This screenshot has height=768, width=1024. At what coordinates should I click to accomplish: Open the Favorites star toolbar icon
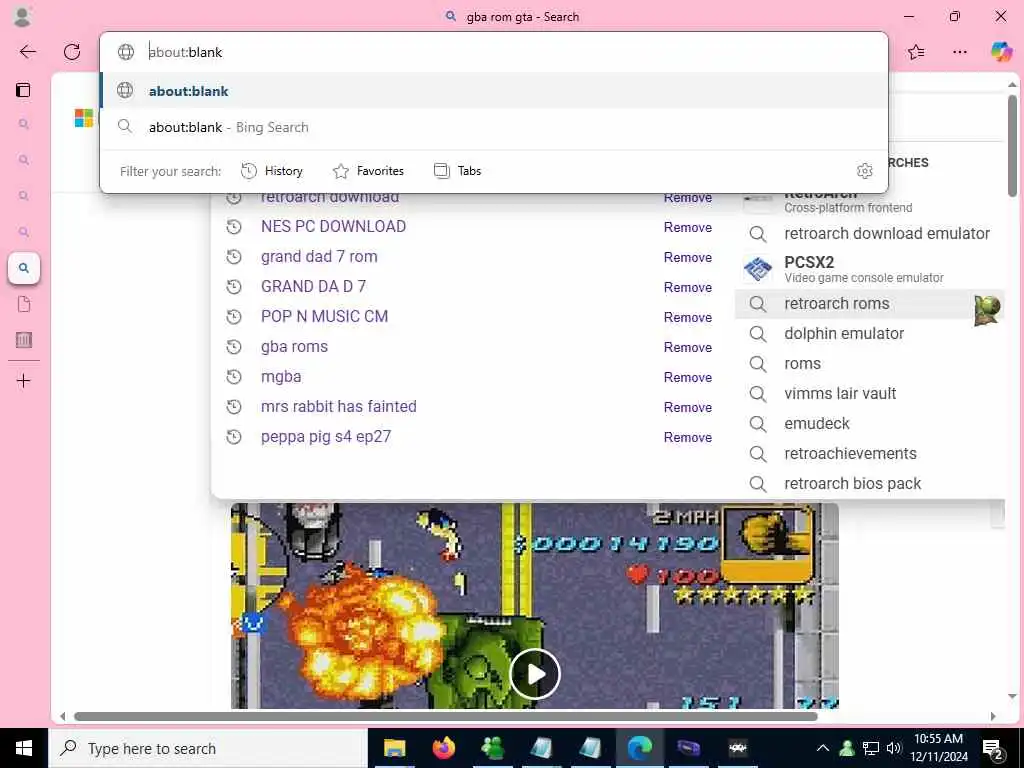pos(916,52)
